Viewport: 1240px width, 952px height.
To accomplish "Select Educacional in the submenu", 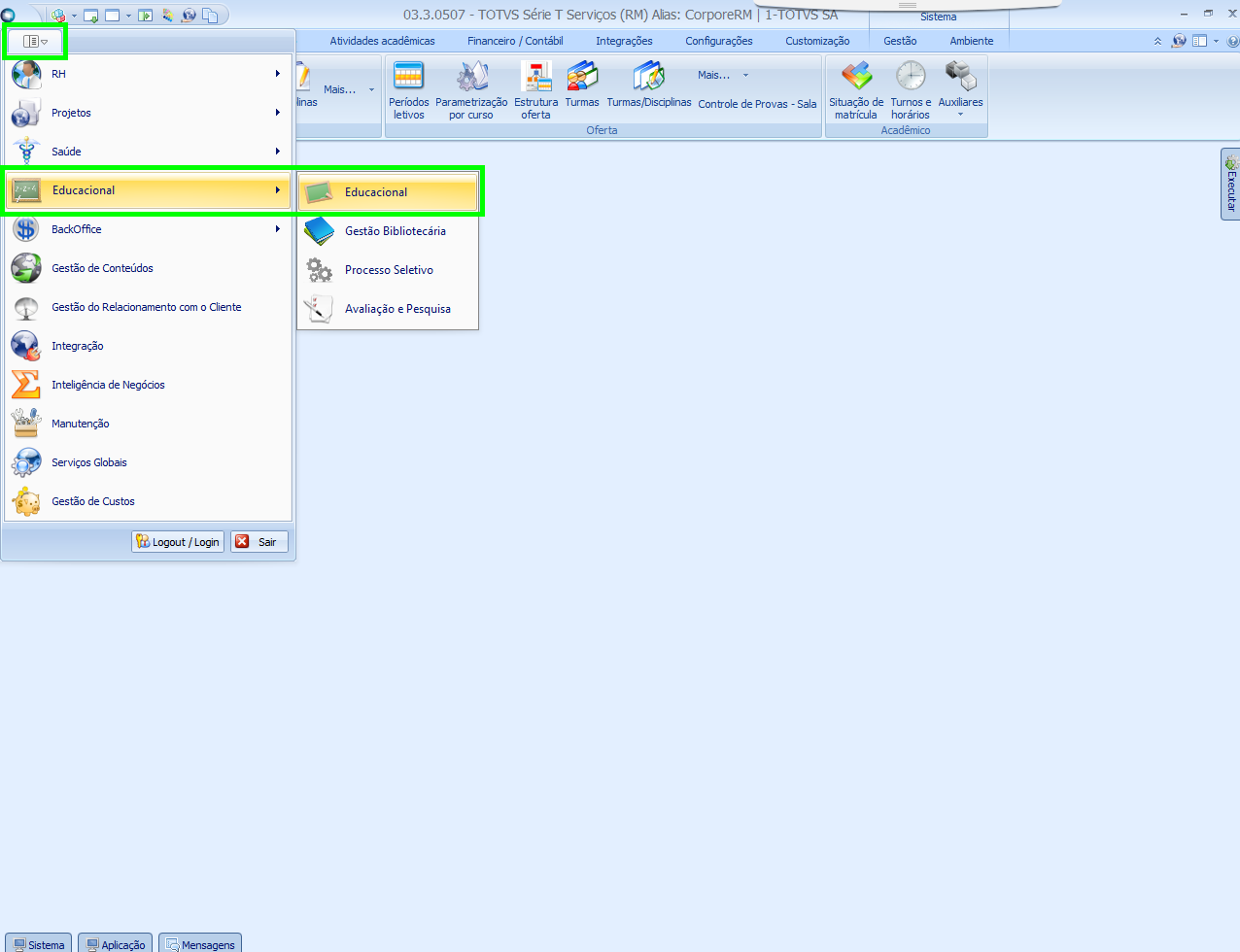I will [x=389, y=192].
